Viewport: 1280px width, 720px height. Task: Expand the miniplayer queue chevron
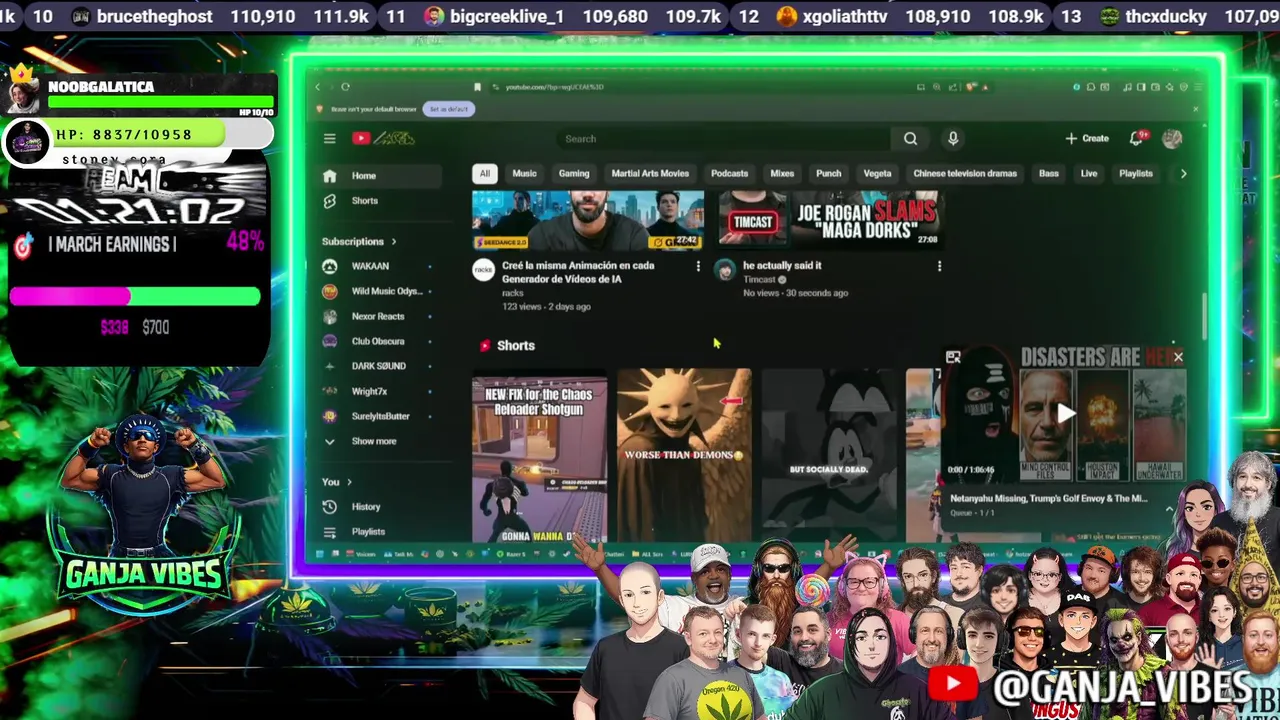[x=1169, y=509]
